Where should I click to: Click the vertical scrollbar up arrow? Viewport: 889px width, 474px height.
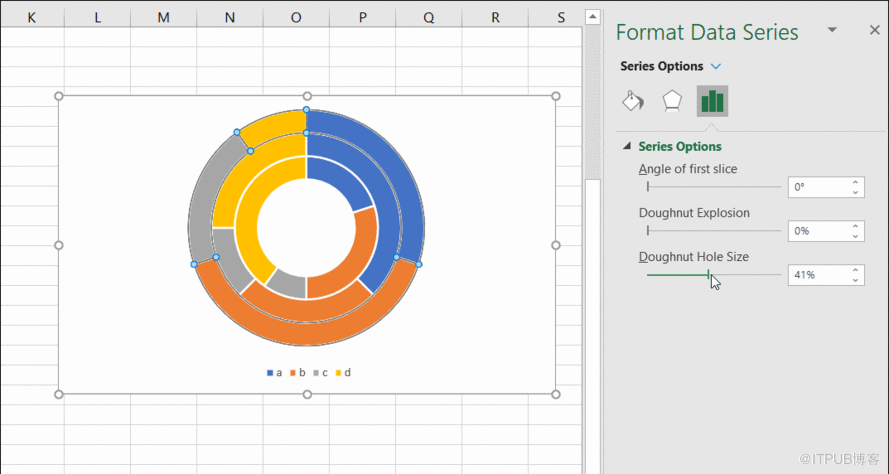[592, 16]
